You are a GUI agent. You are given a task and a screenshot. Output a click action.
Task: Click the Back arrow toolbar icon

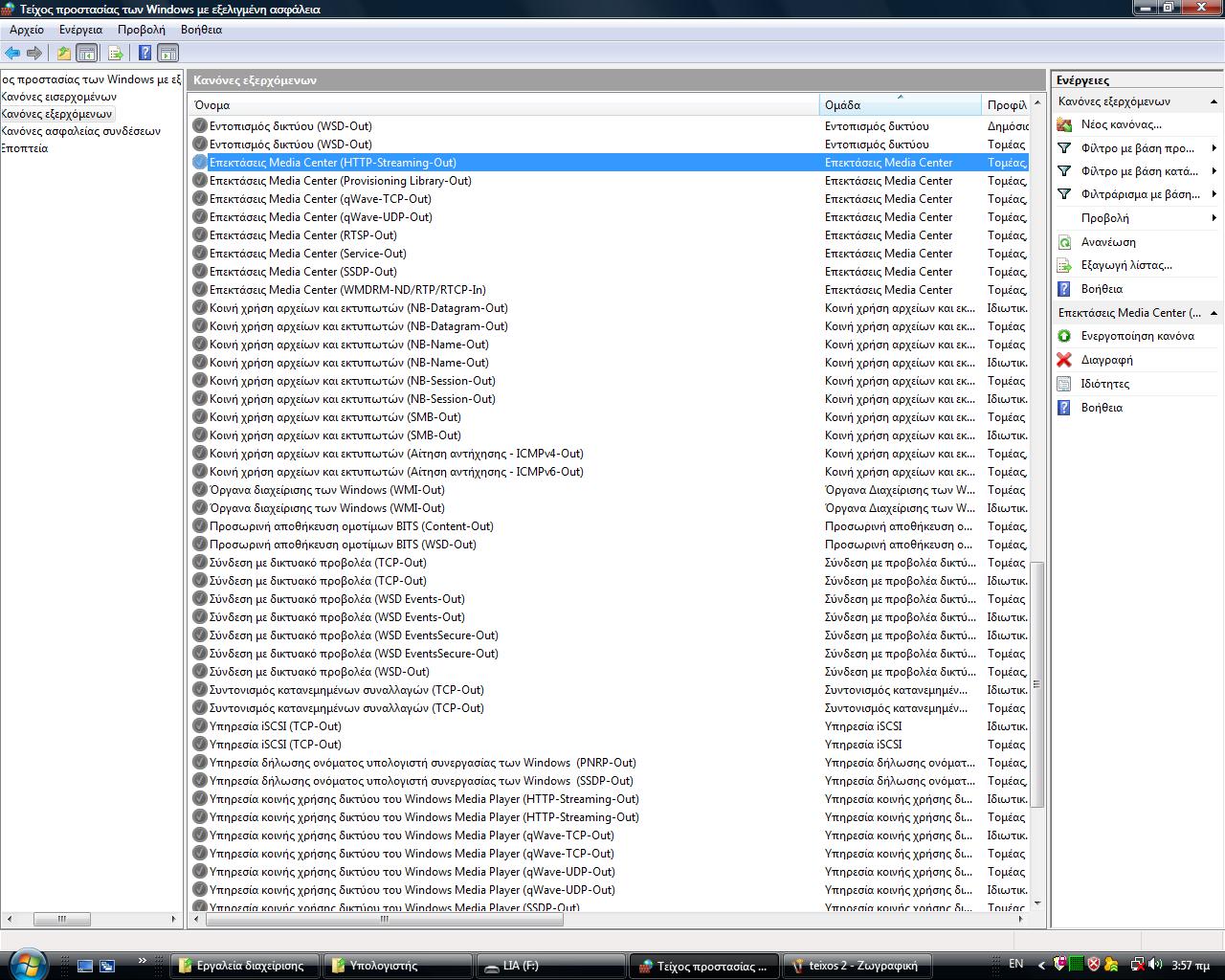tap(12, 54)
